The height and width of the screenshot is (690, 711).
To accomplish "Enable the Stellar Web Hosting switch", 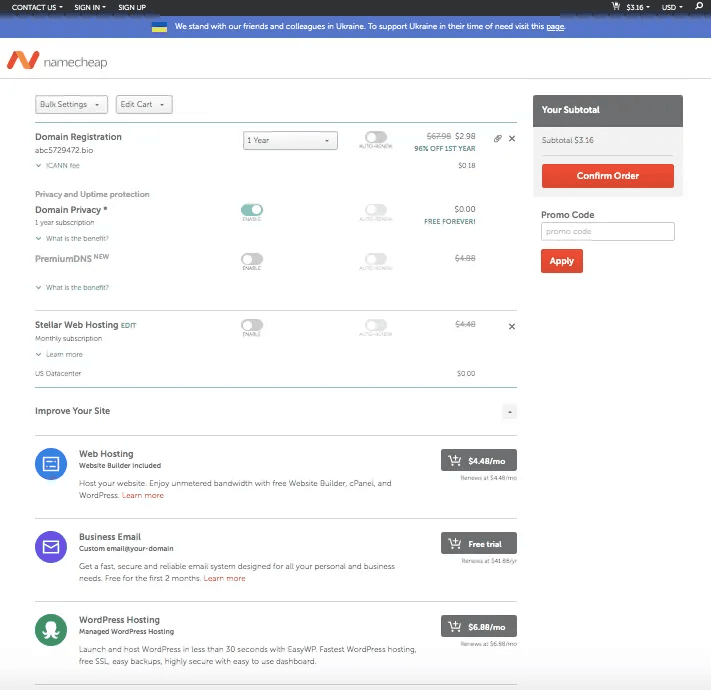I will click(252, 325).
